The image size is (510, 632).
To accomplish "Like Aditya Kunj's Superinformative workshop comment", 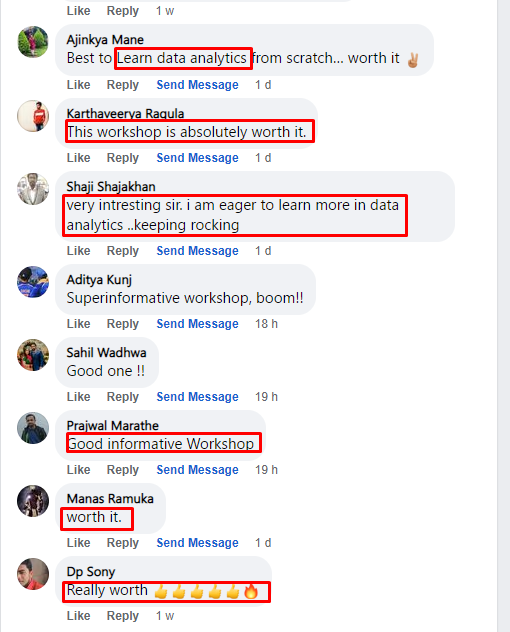I will point(79,324).
